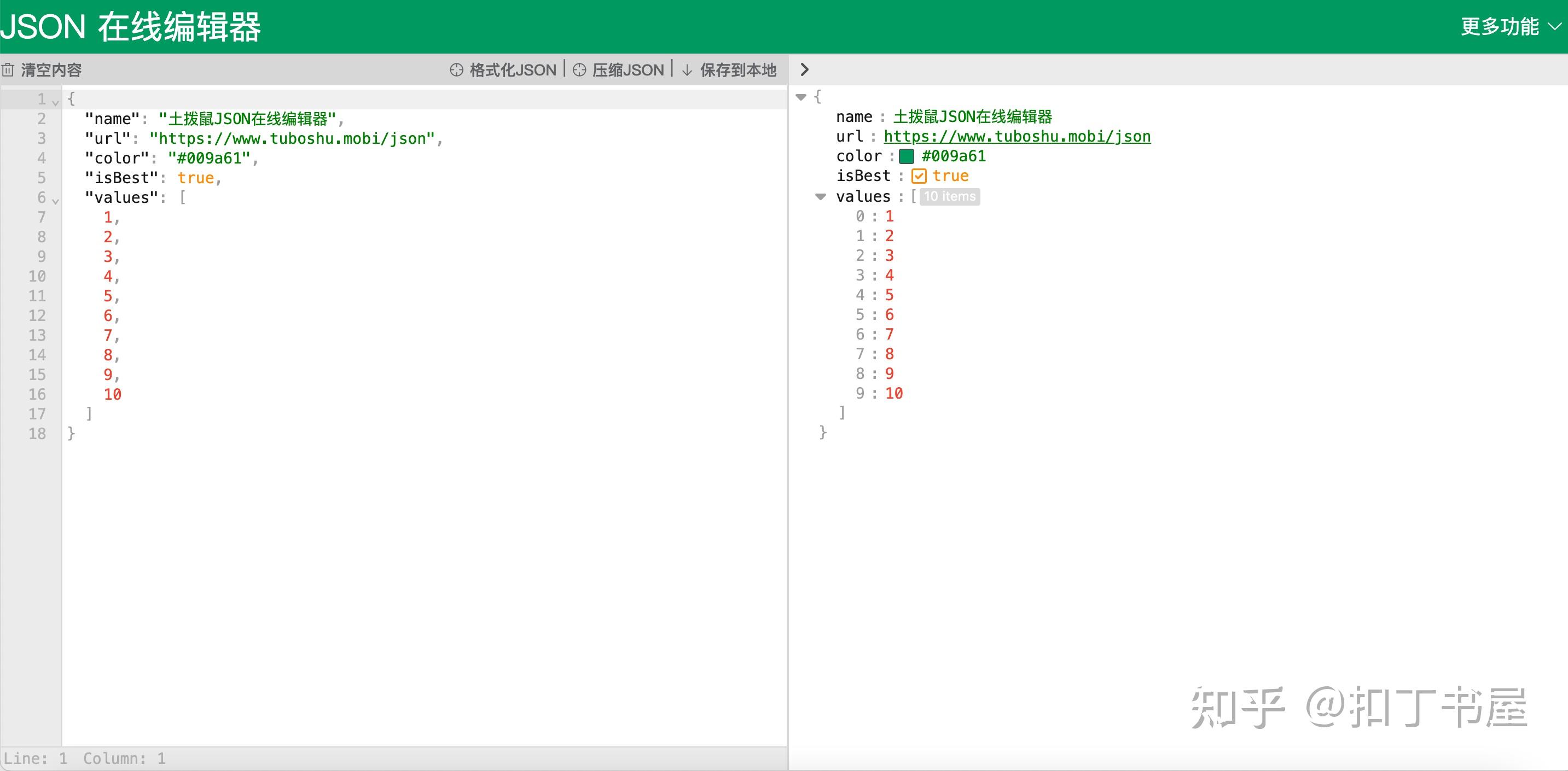1568x771 pixels.
Task: Collapse the values array in the tree view
Action: click(821, 196)
